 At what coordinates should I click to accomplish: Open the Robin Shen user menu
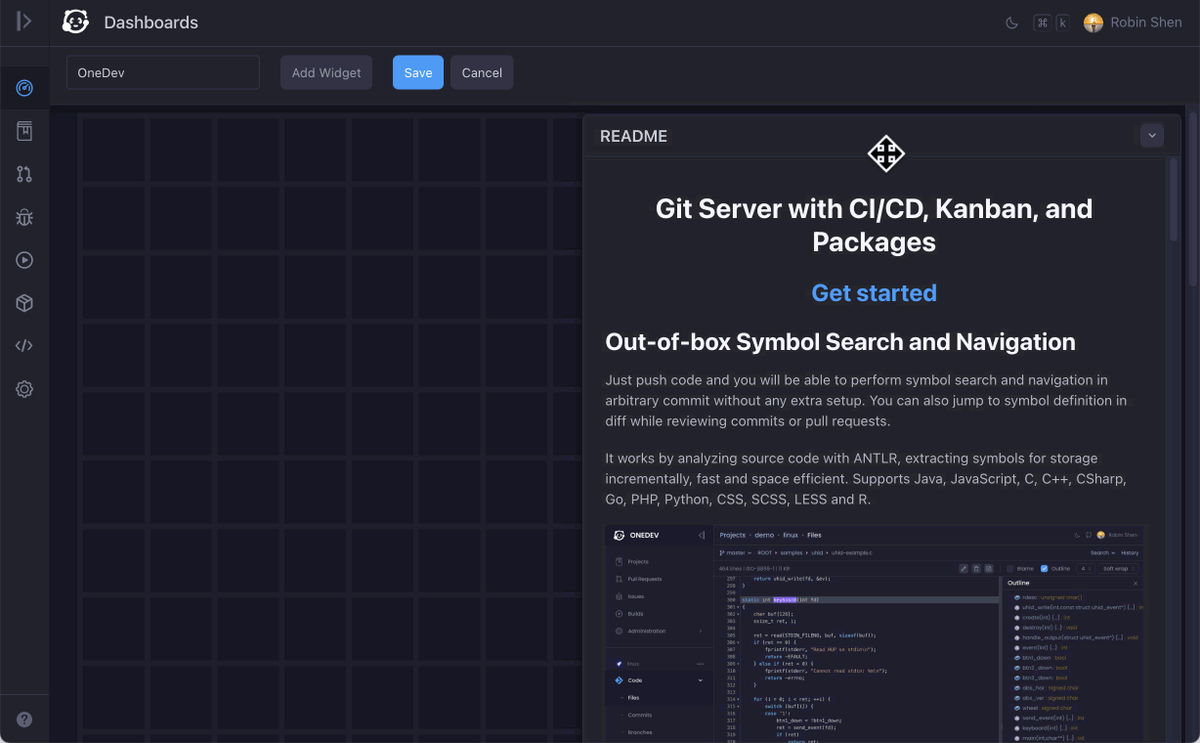(1133, 22)
